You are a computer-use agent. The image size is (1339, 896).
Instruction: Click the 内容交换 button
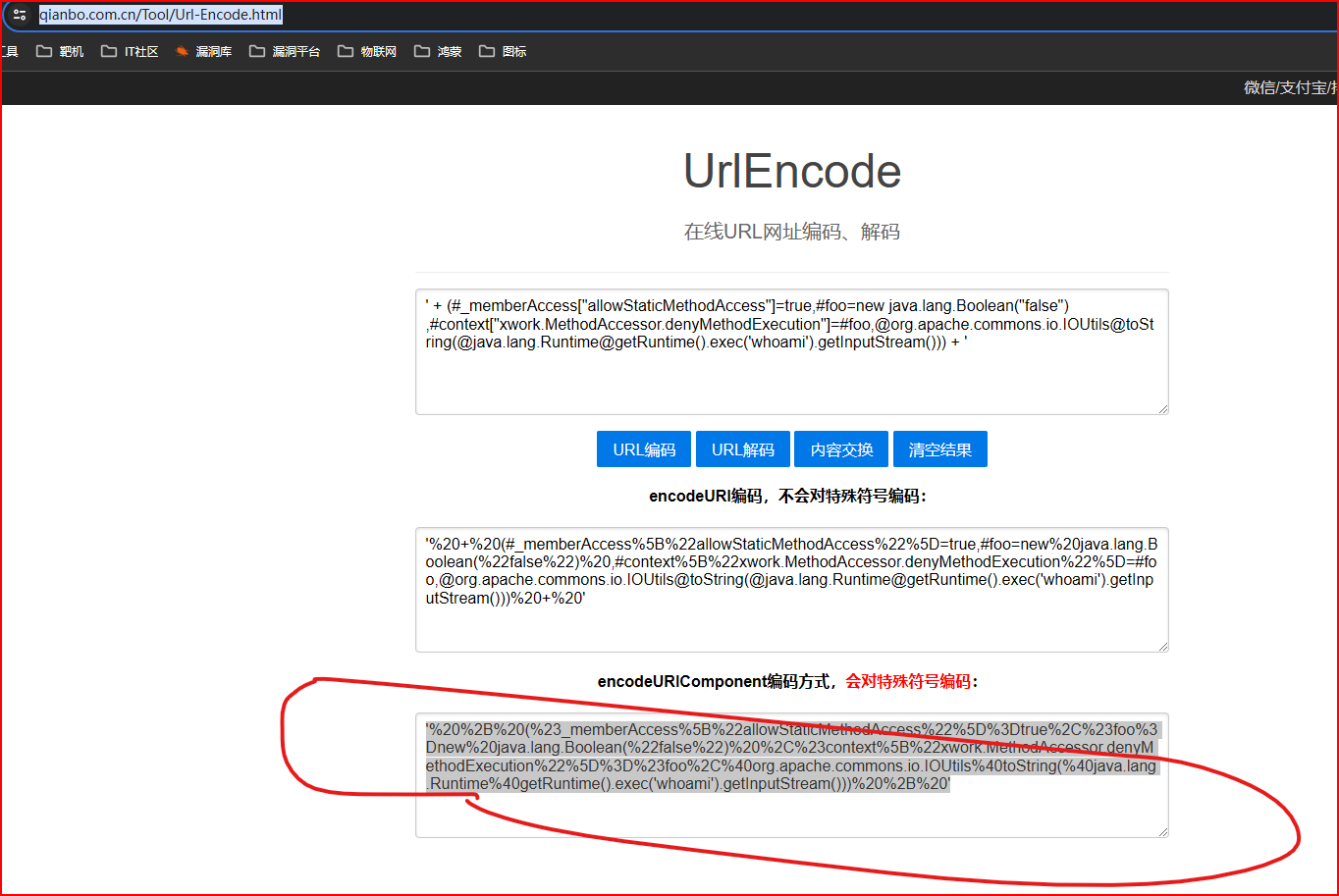pos(841,449)
